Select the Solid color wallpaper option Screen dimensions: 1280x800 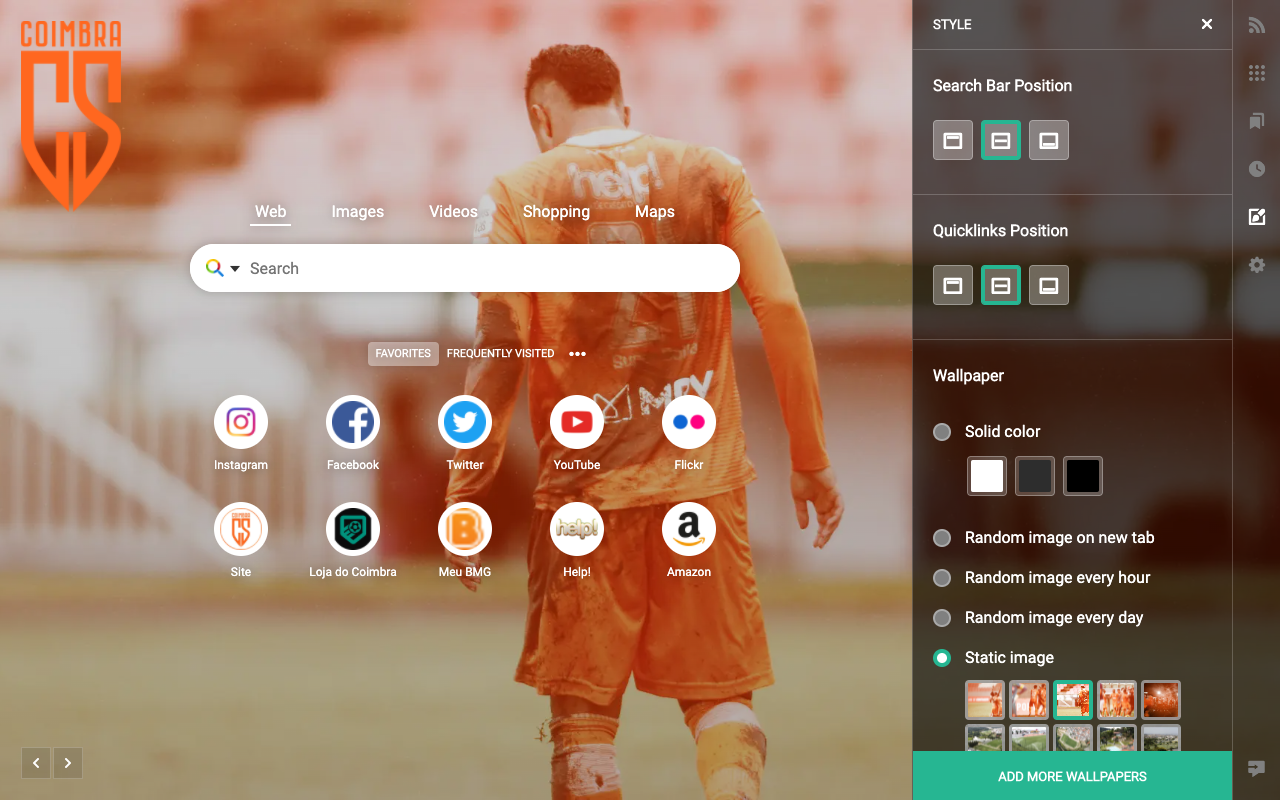[942, 432]
